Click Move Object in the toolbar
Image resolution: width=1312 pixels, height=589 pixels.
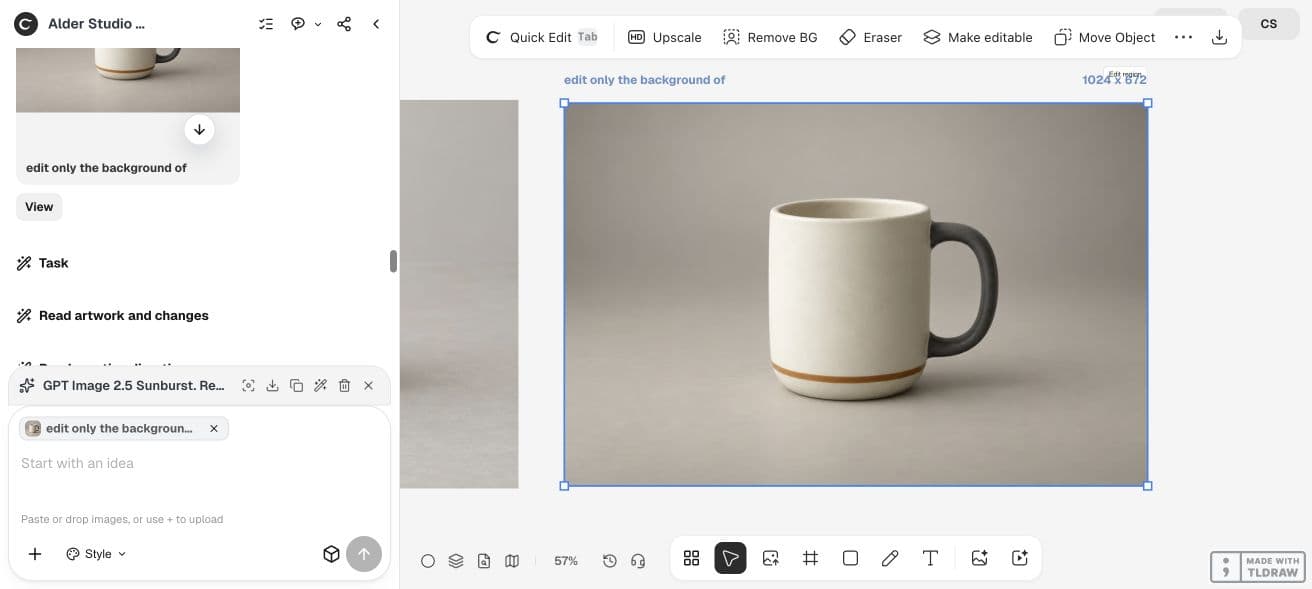click(1104, 37)
